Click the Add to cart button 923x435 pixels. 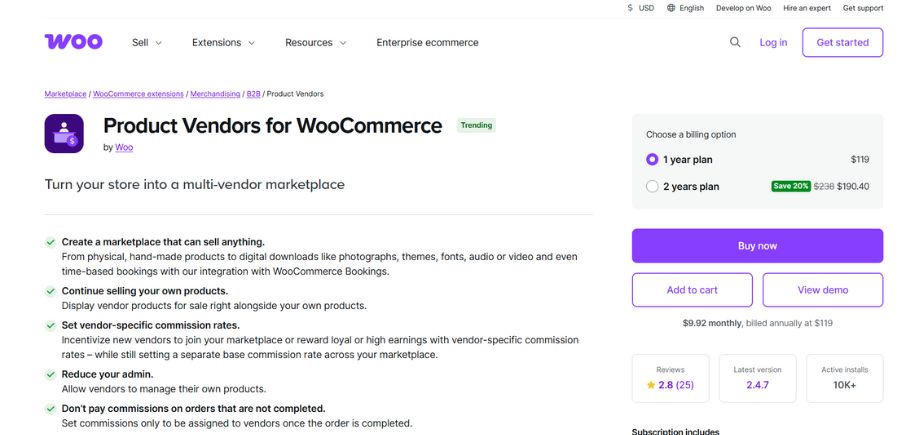click(x=692, y=290)
